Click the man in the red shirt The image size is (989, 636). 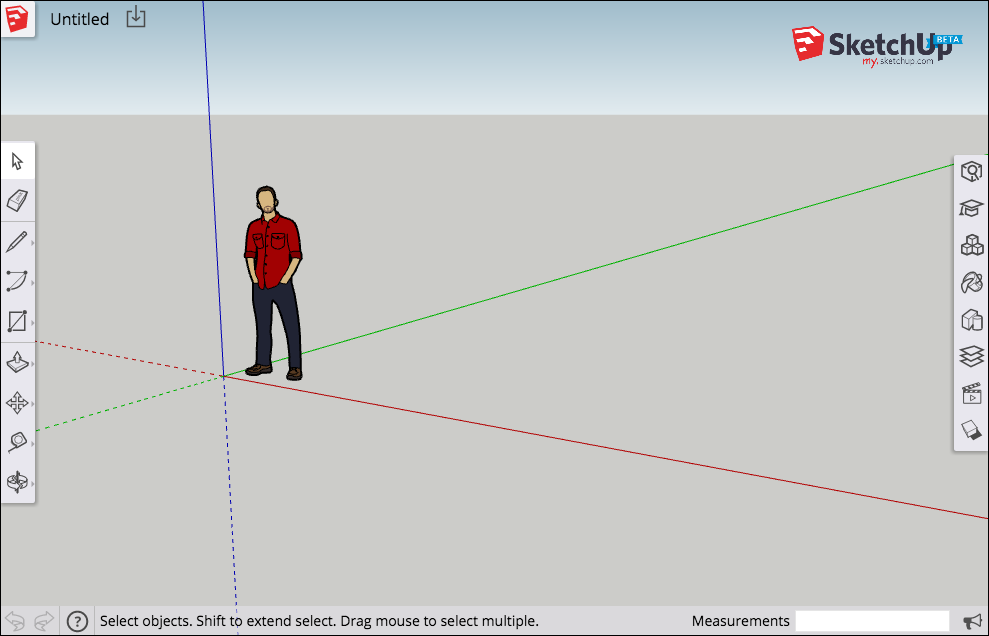coord(273,283)
